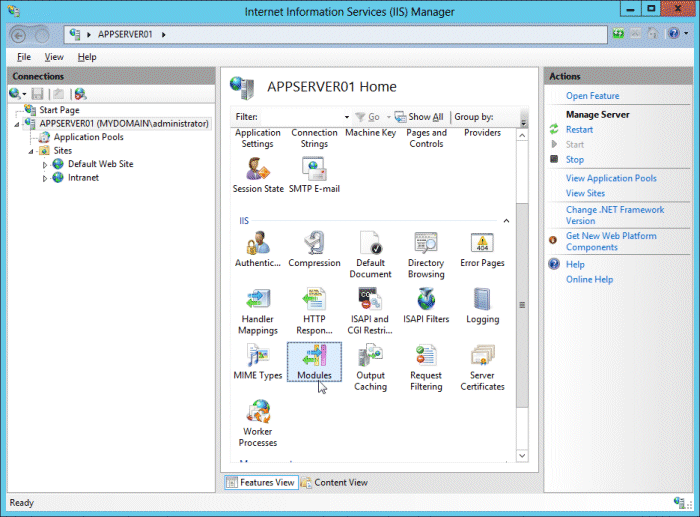This screenshot has height=517, width=700.
Task: Open the Pages and Controls feature
Action: tap(426, 138)
